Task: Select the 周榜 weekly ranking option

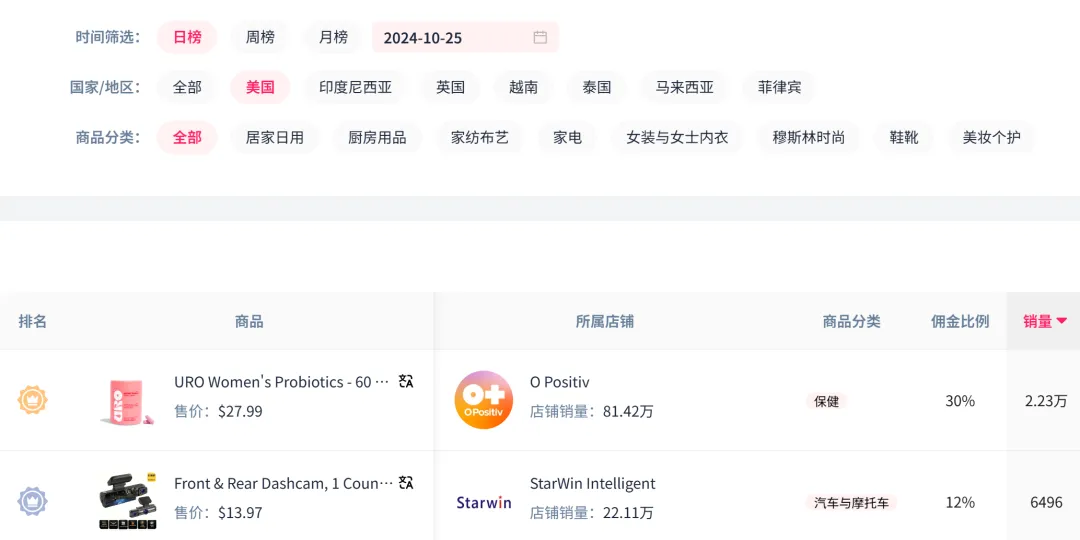Action: [x=260, y=37]
